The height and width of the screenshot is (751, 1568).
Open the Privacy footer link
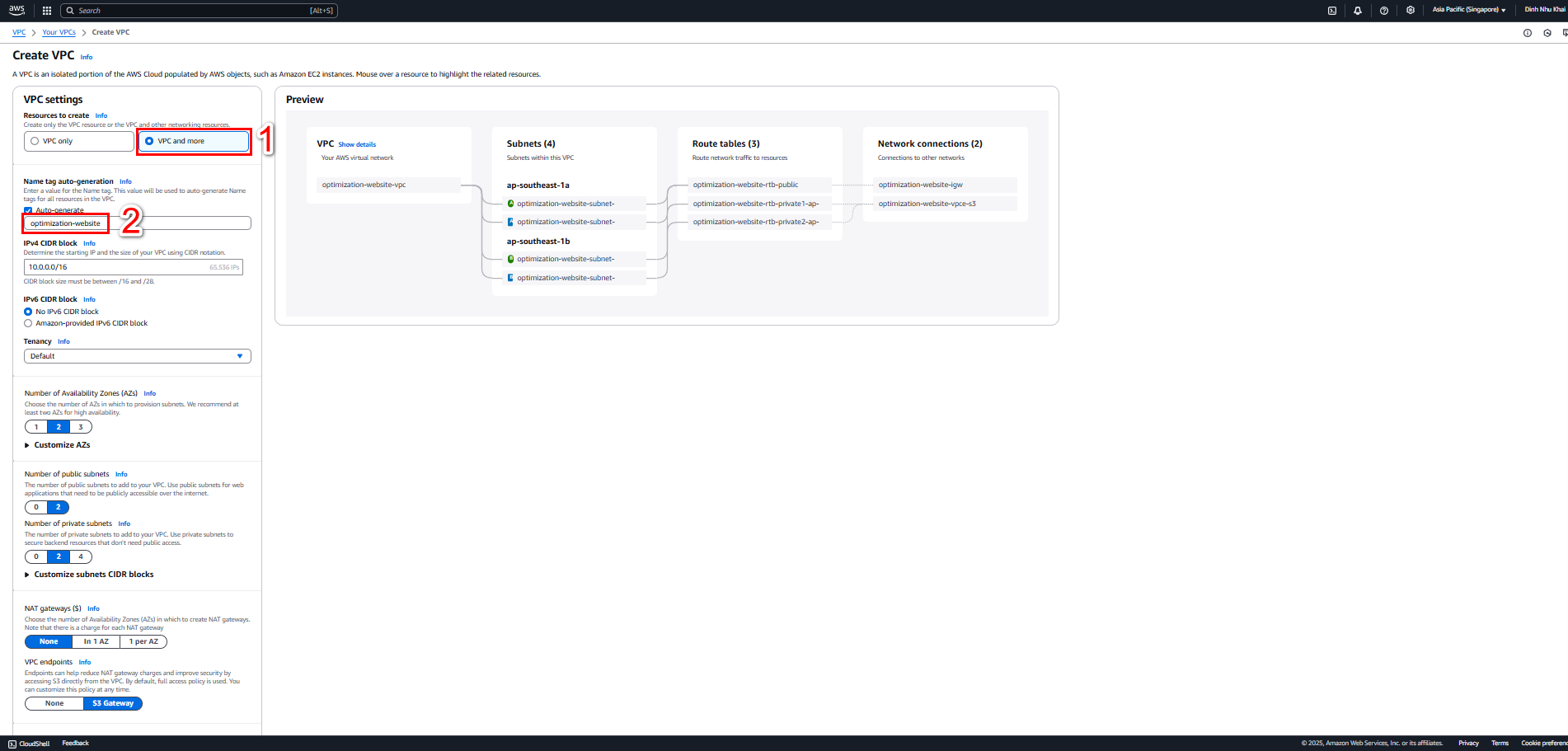point(1468,743)
